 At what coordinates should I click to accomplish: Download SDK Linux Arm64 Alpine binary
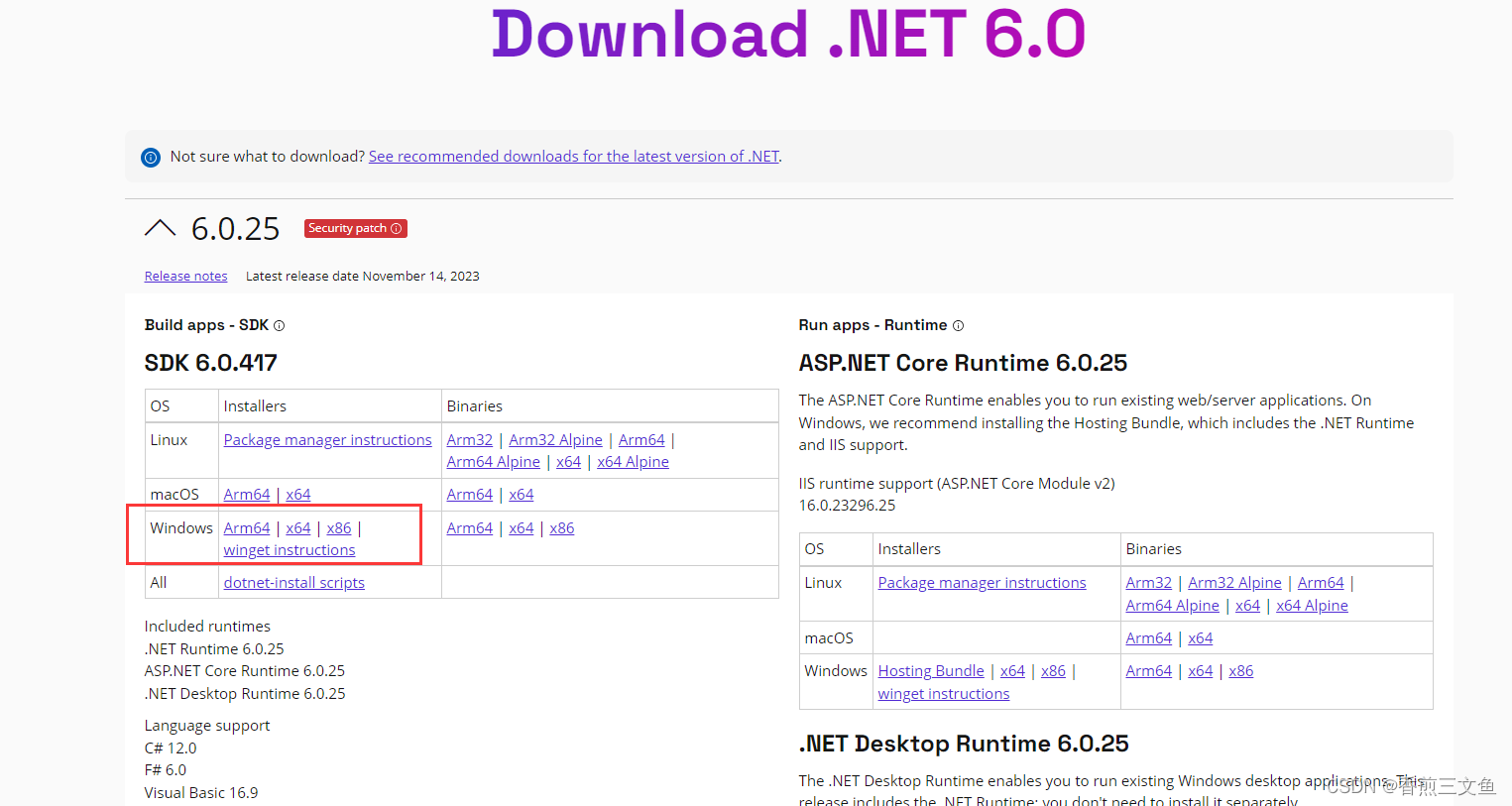pos(493,462)
